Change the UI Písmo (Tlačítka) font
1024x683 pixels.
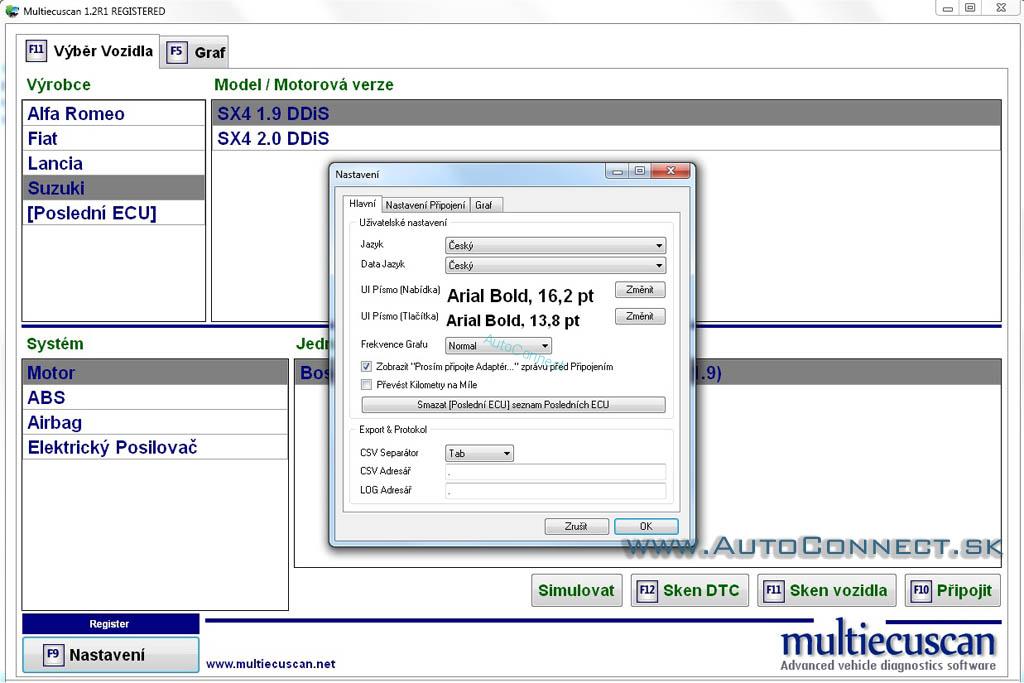(x=640, y=317)
